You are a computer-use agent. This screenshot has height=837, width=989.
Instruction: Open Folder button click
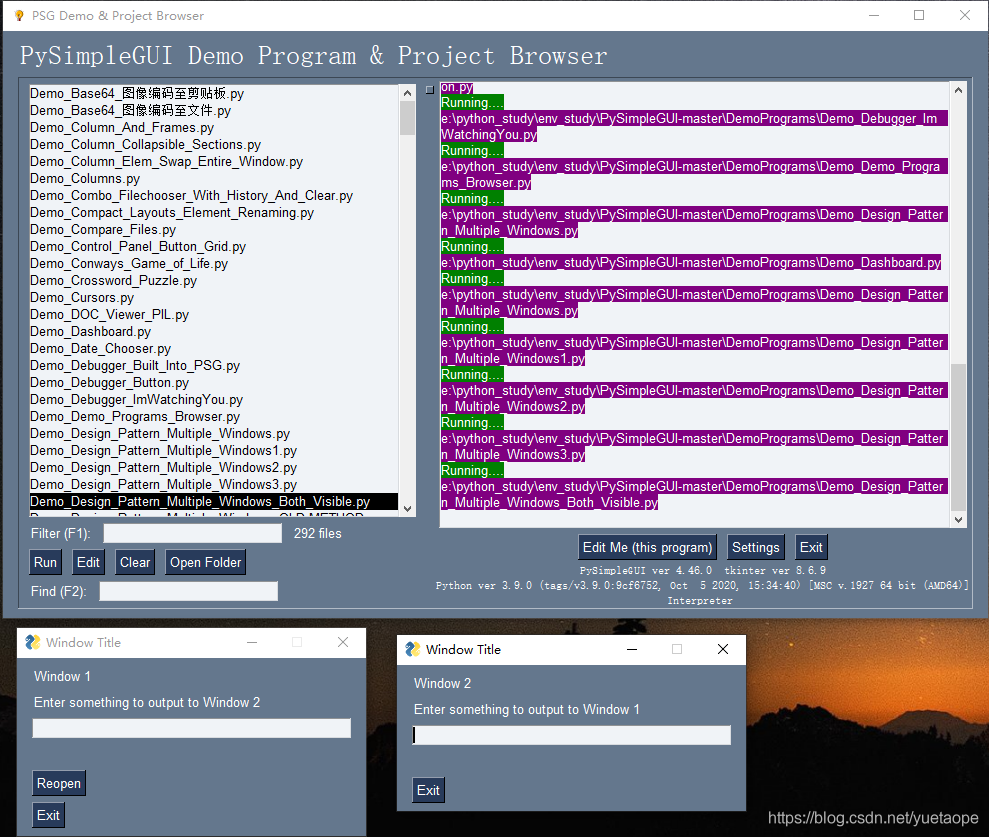click(206, 562)
